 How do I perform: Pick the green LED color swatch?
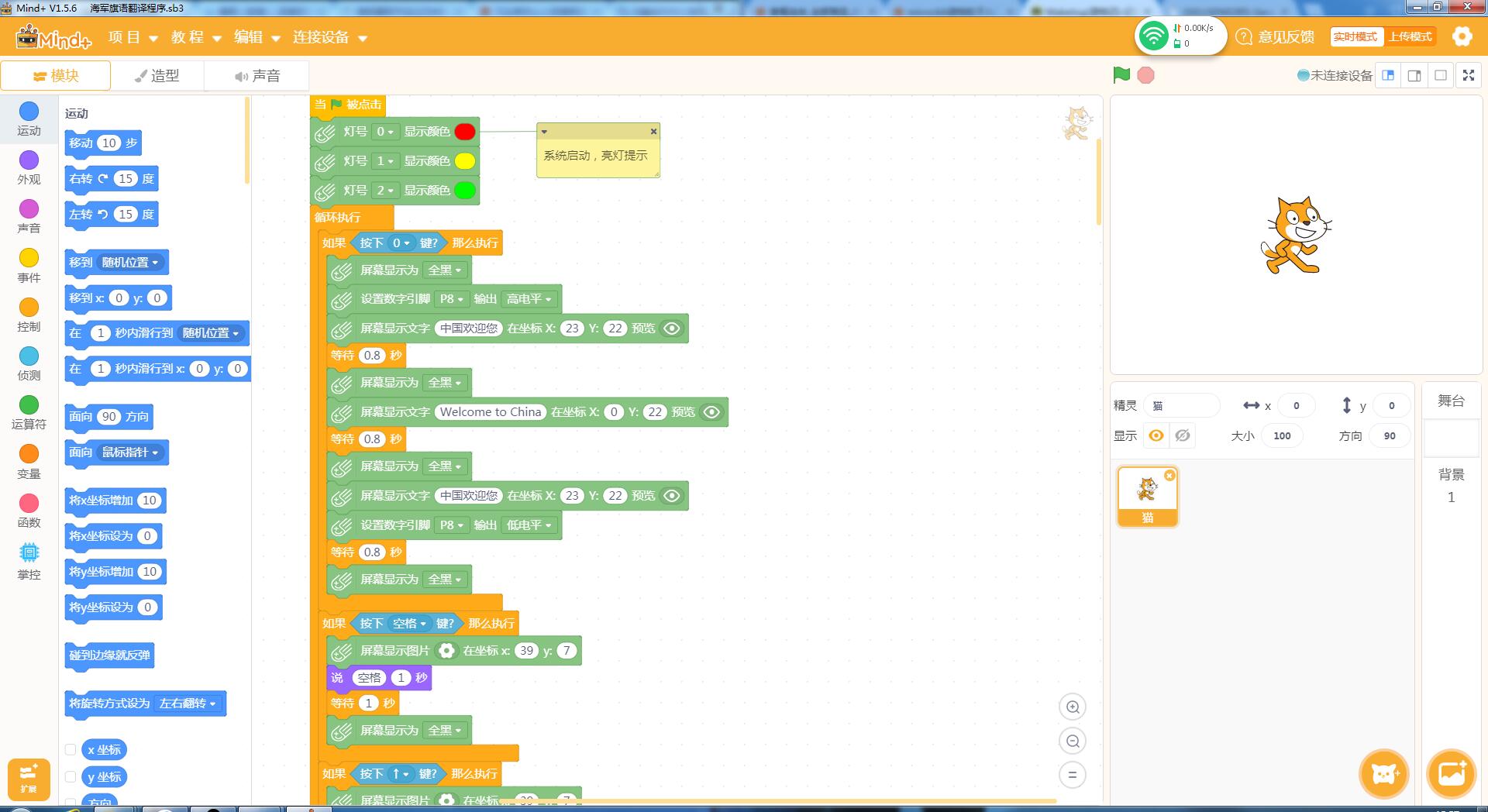pyautogui.click(x=465, y=191)
